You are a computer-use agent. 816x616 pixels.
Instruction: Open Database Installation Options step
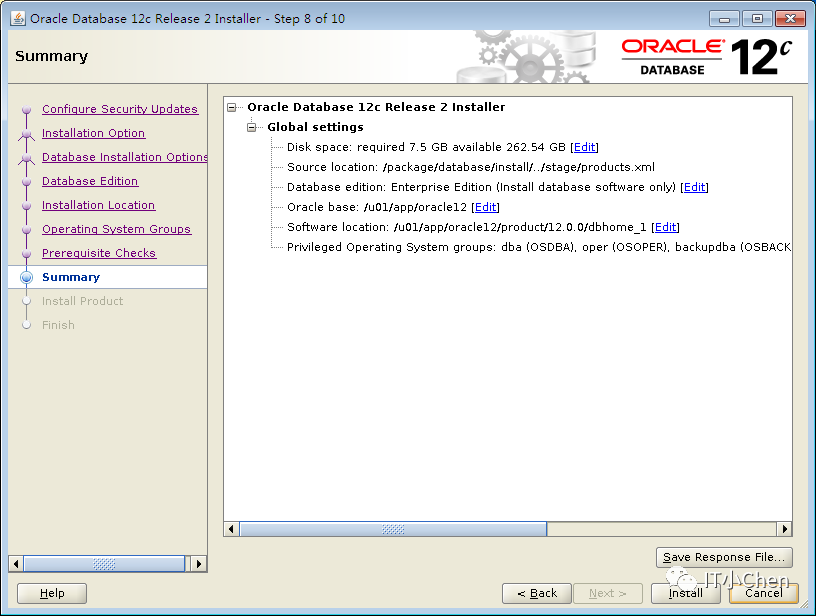(x=124, y=157)
